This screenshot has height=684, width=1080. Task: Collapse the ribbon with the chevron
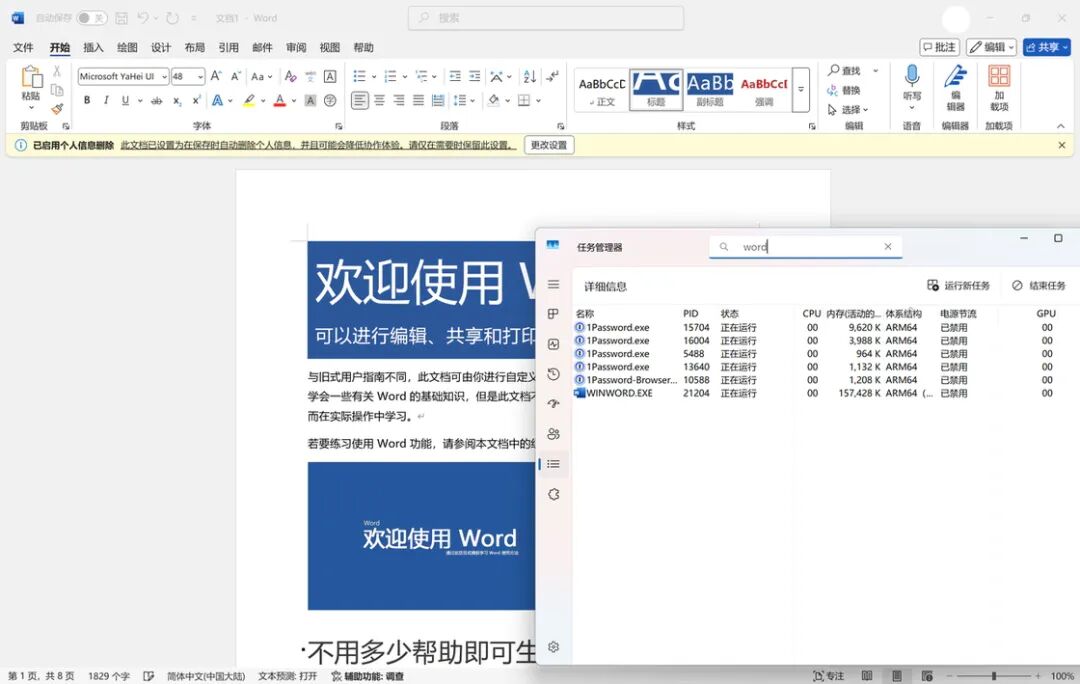pyautogui.click(x=1061, y=126)
